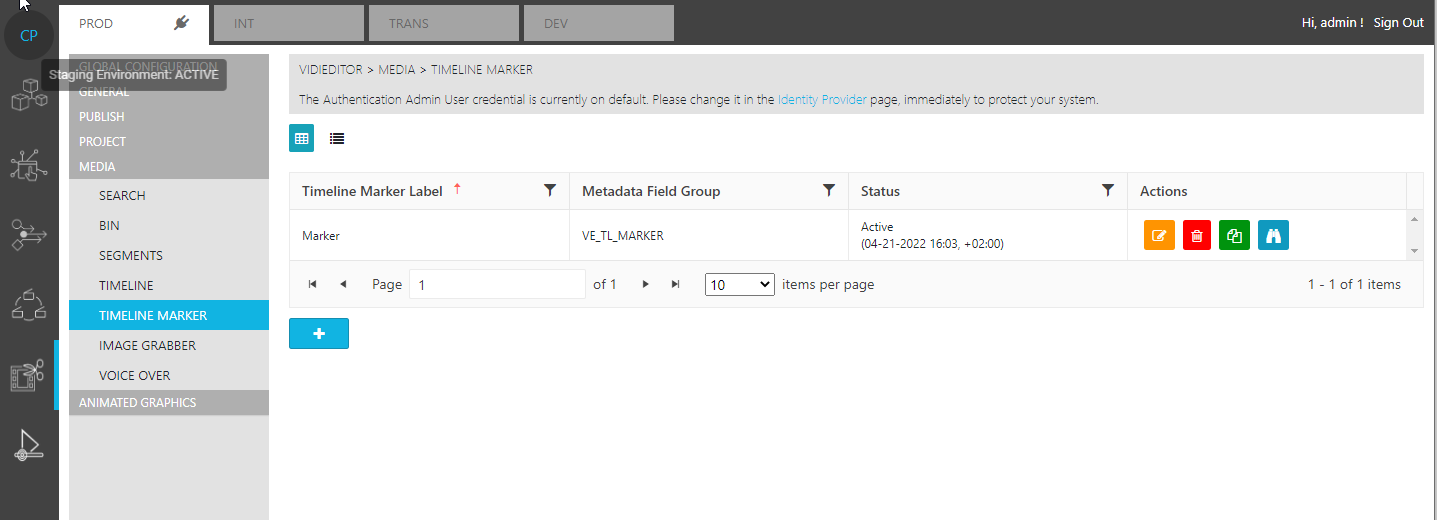Click the page number input field
Image resolution: width=1437 pixels, height=520 pixels.
tap(497, 285)
